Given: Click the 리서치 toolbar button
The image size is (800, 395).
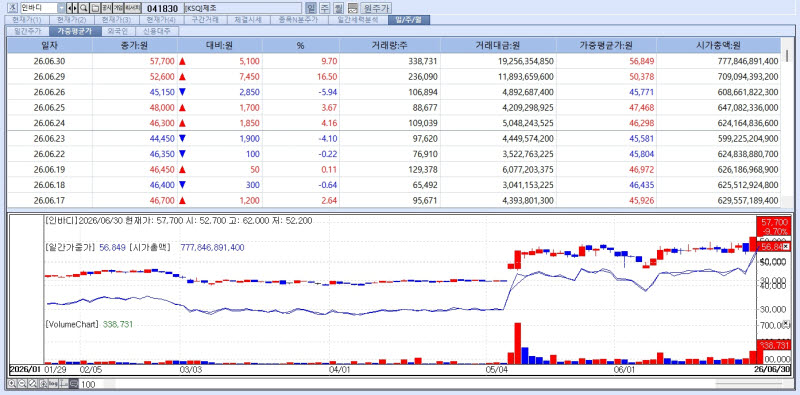Looking at the screenshot, I should tap(133, 8).
